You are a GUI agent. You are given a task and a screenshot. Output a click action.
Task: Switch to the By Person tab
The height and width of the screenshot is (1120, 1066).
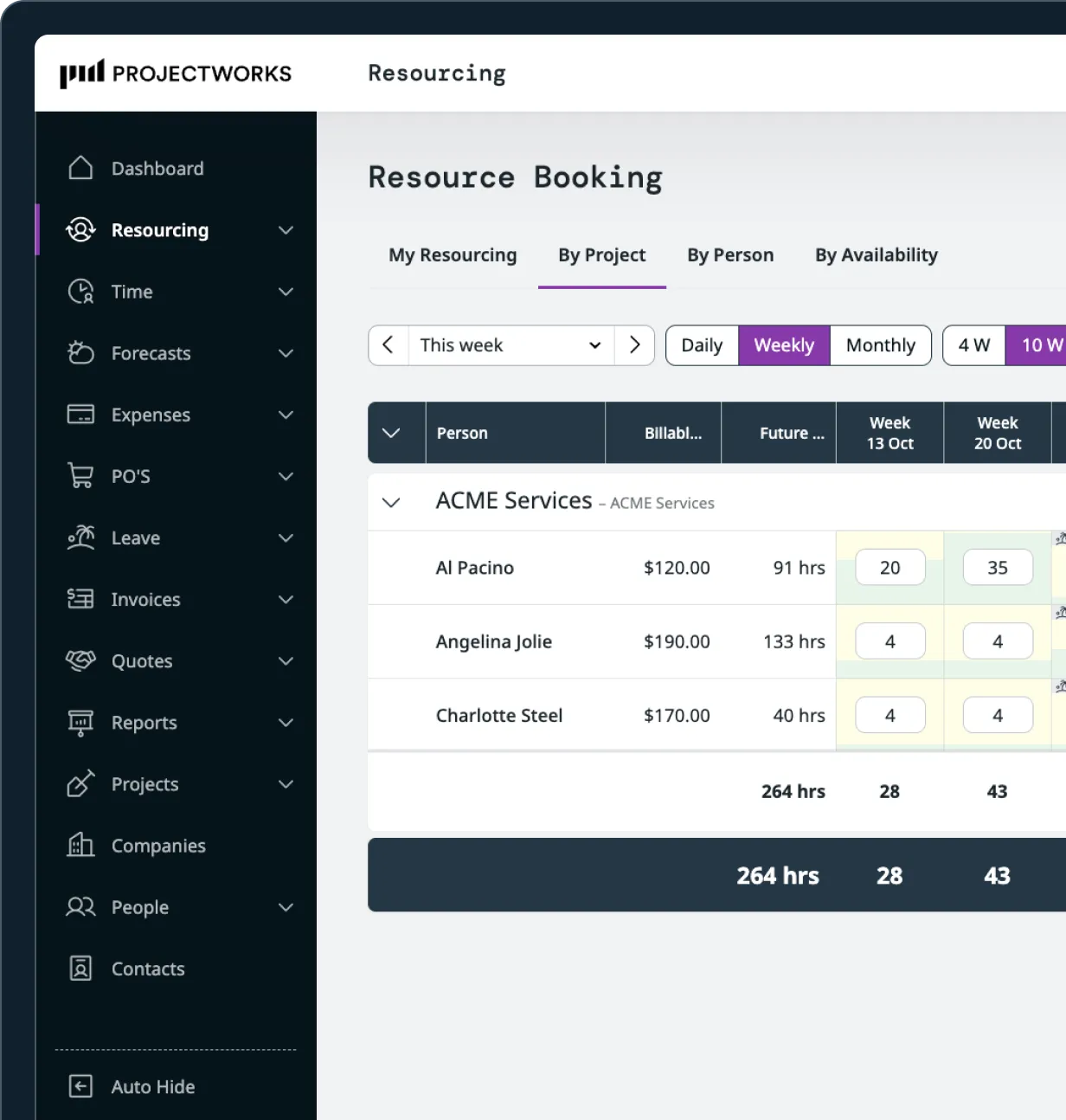[729, 254]
